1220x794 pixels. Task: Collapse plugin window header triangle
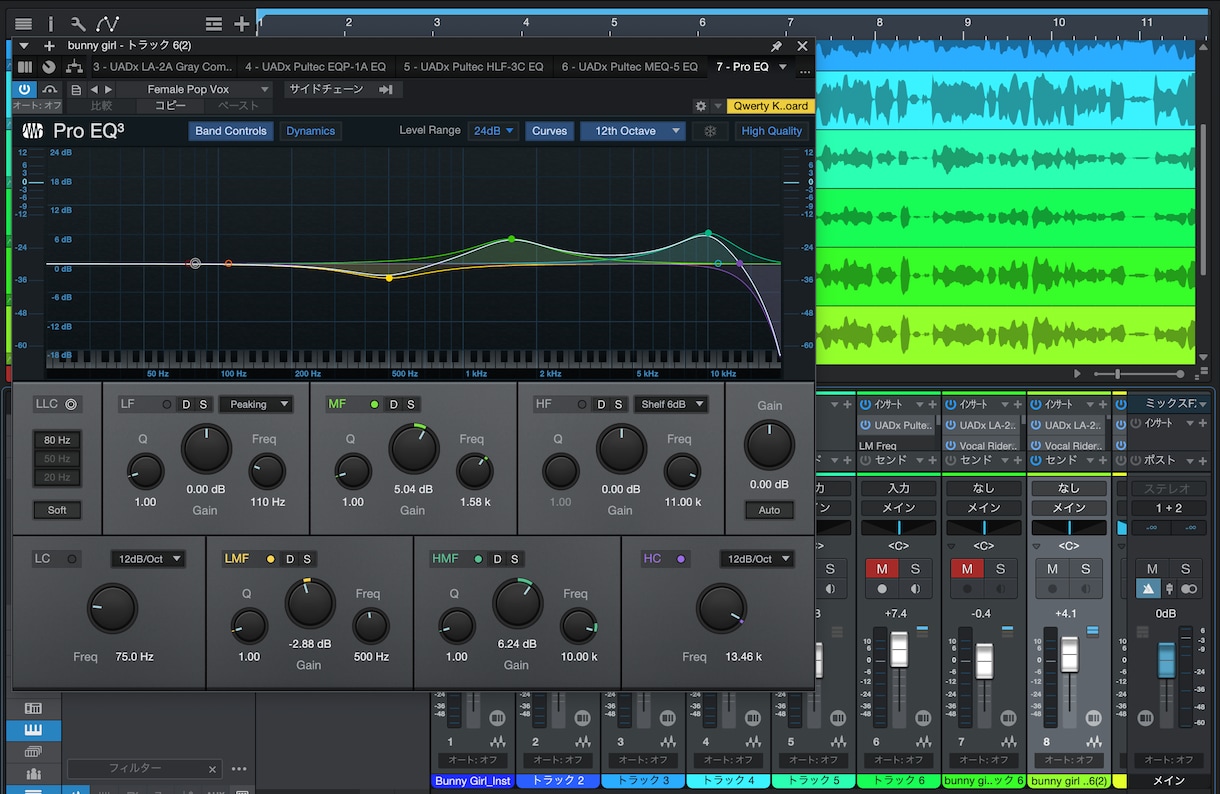pos(24,46)
